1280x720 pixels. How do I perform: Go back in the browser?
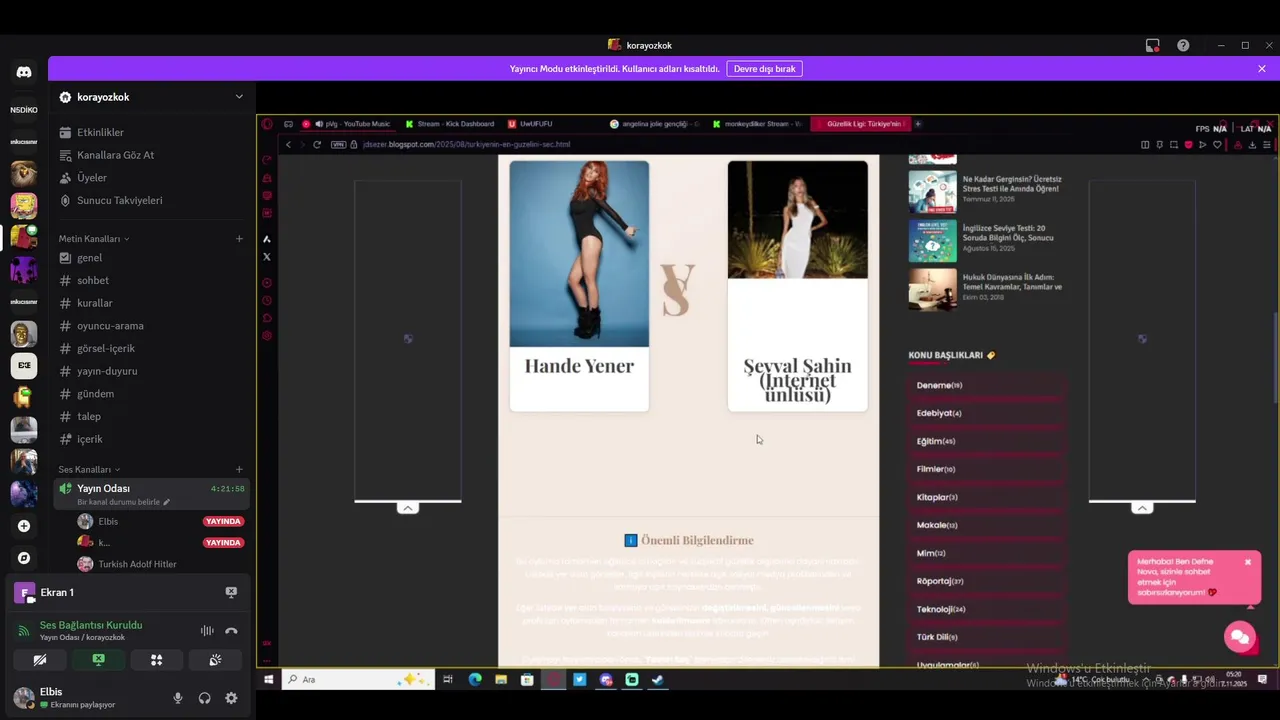(x=288, y=144)
